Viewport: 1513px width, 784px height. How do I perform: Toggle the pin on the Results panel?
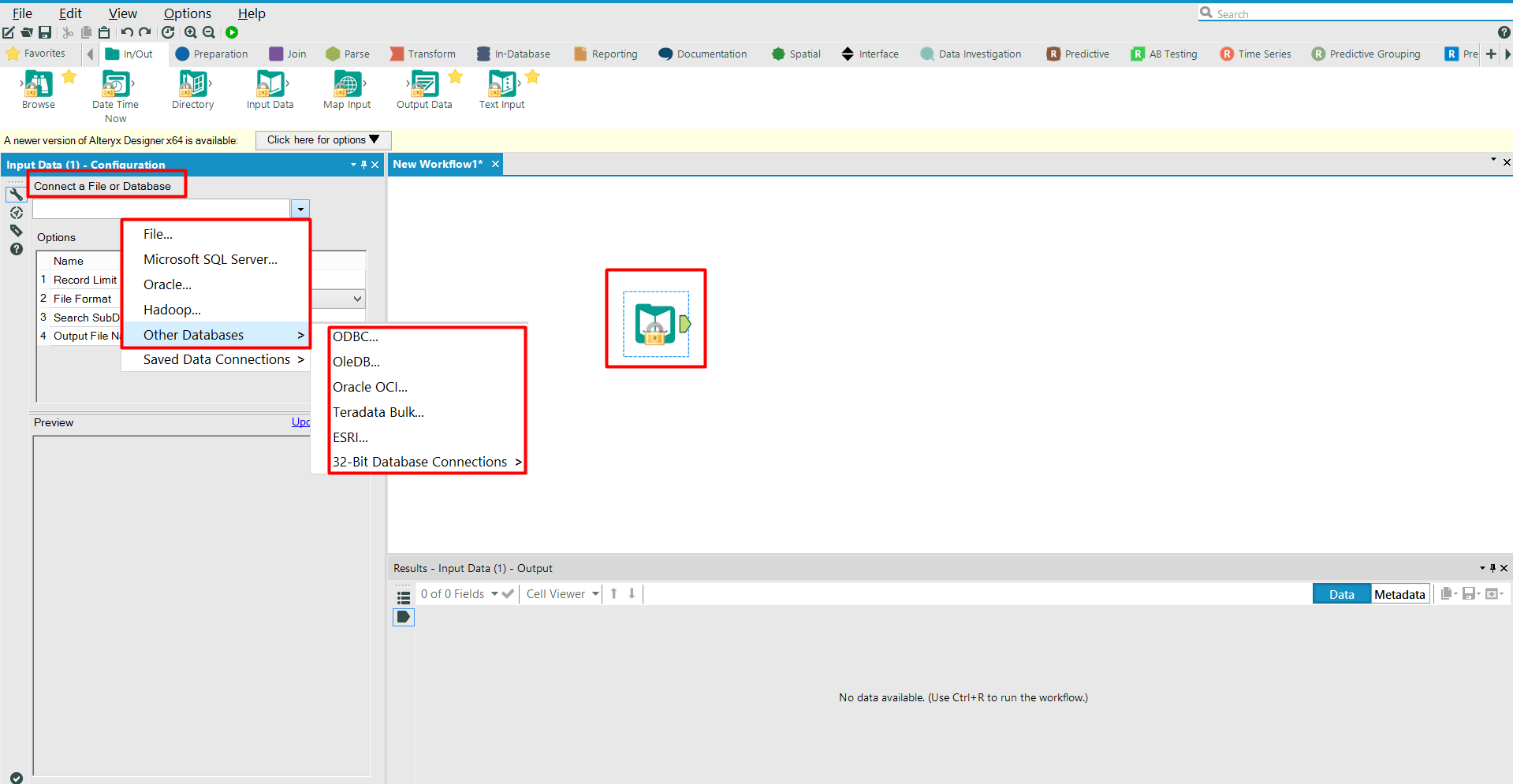(x=1493, y=568)
